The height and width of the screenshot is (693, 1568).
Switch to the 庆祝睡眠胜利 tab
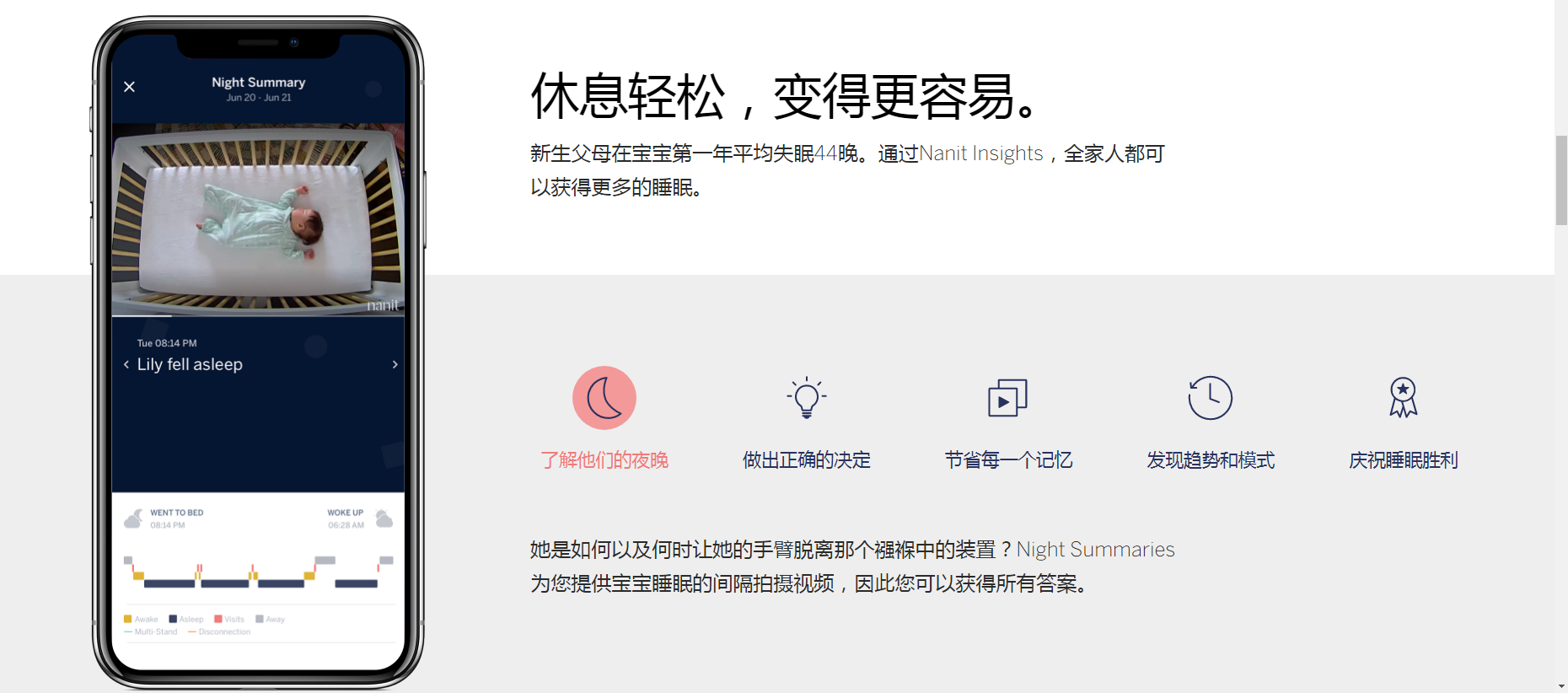[1404, 460]
